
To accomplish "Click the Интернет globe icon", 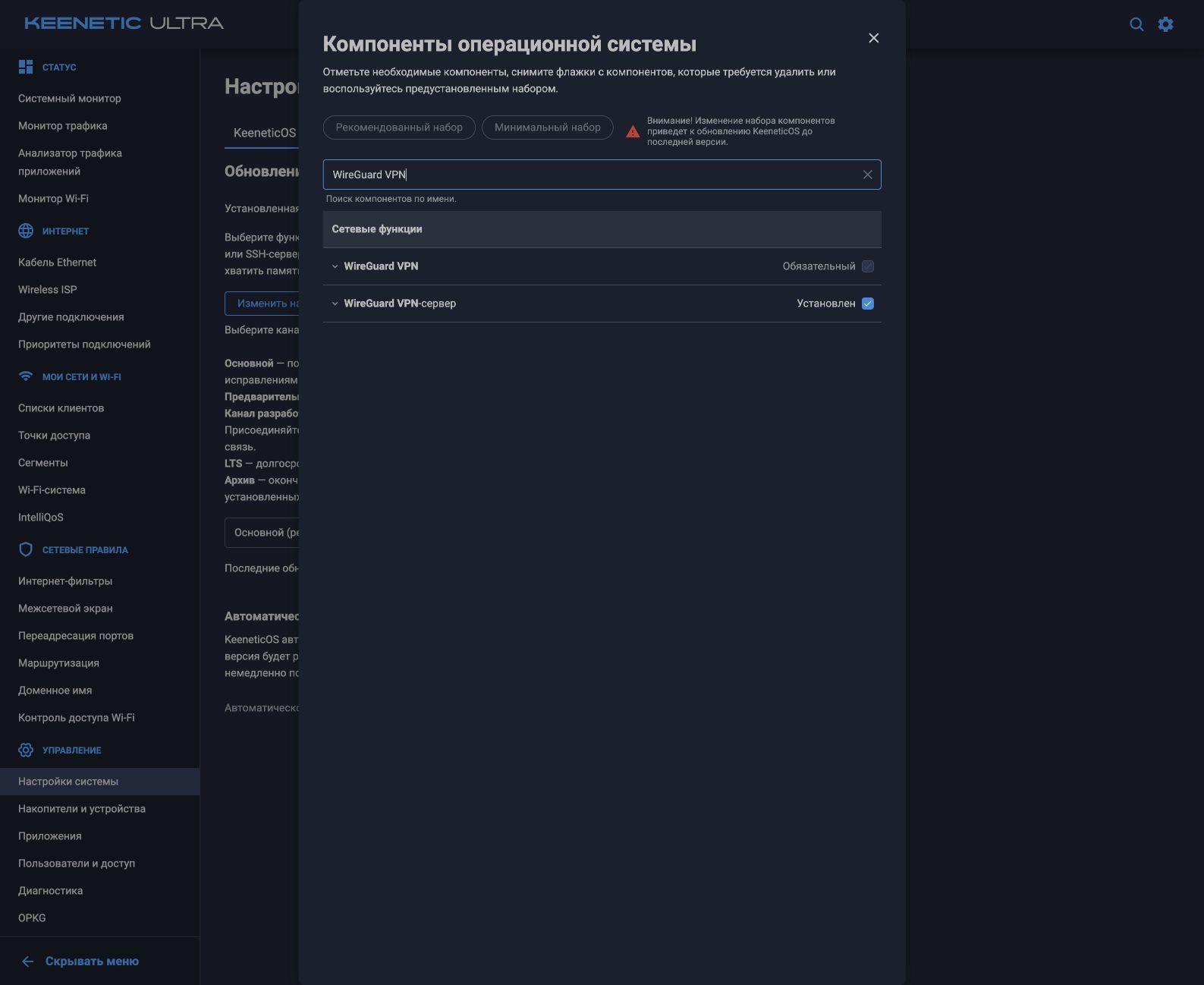I will 26,231.
